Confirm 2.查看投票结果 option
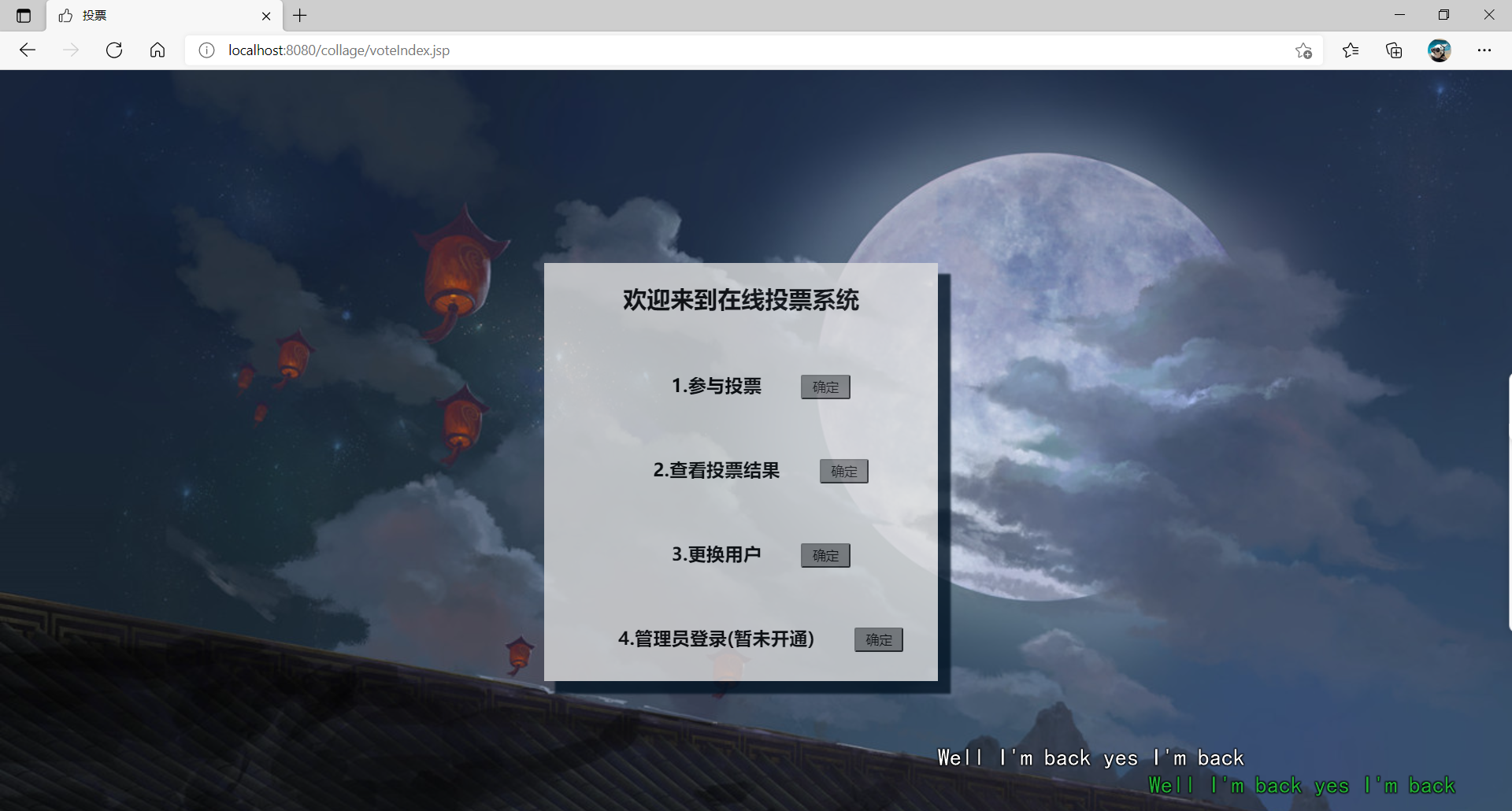 [844, 471]
